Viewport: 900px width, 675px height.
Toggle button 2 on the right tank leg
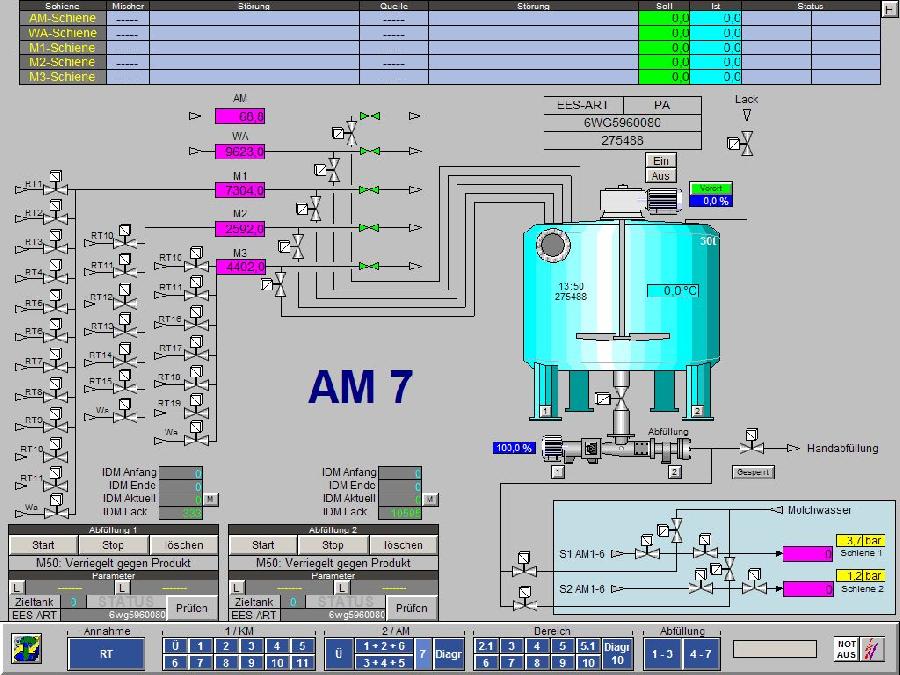click(x=697, y=411)
